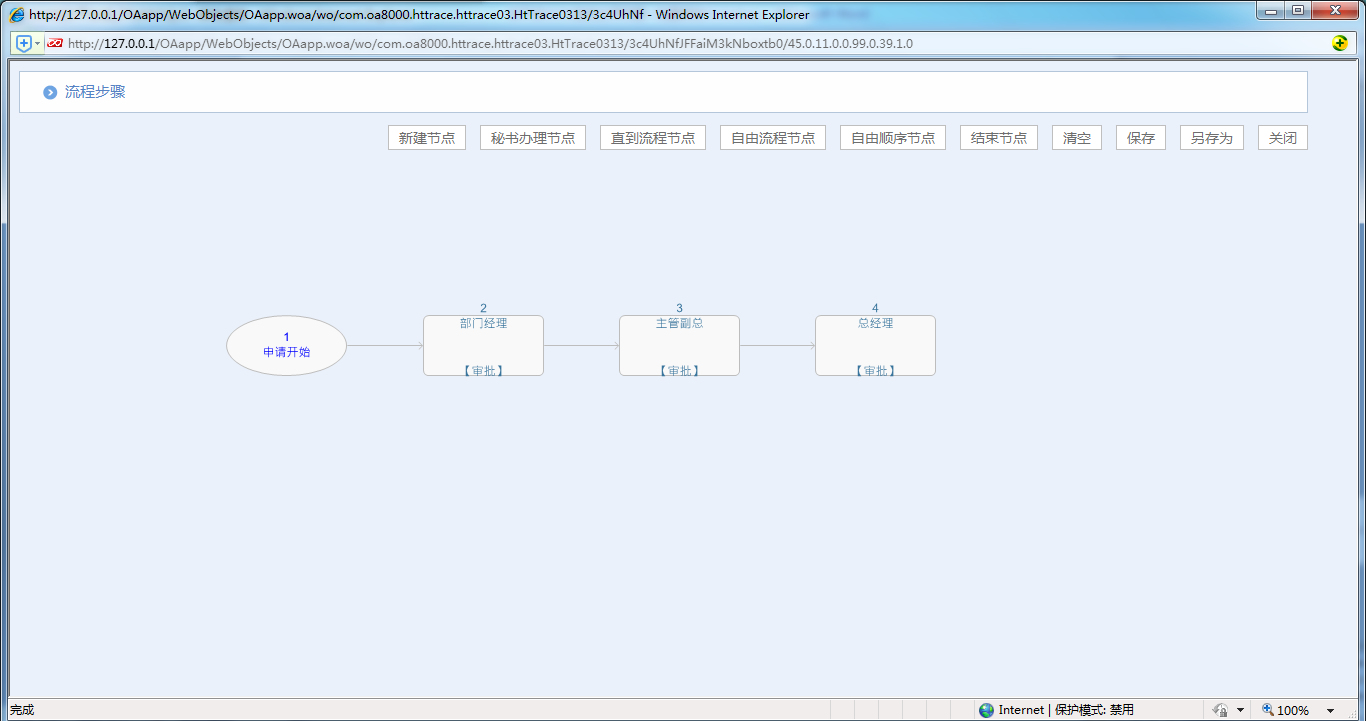1366x721 pixels.
Task: Click the 【审批】 link in 总经理 node
Action: [x=875, y=370]
